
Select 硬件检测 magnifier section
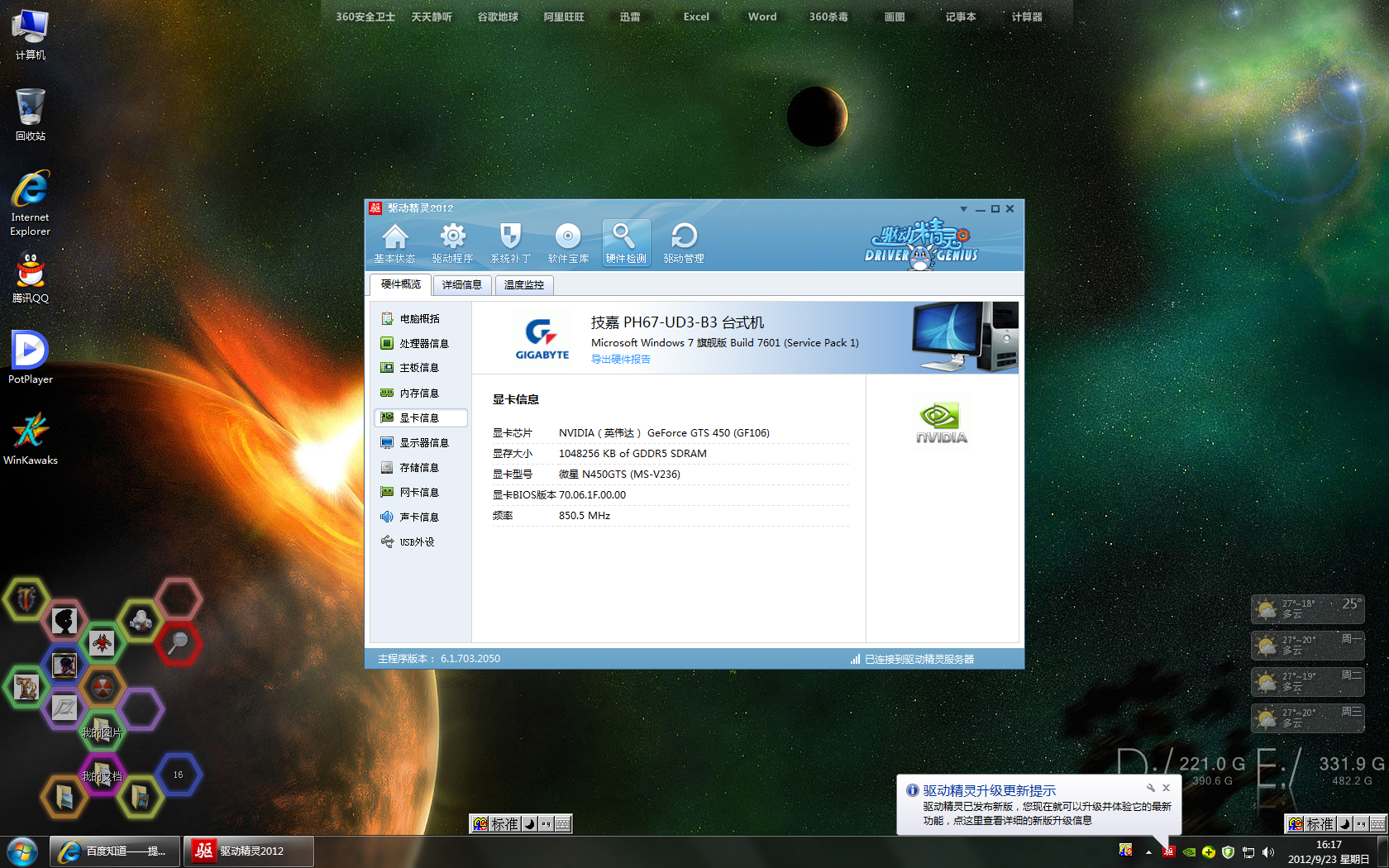coord(626,243)
